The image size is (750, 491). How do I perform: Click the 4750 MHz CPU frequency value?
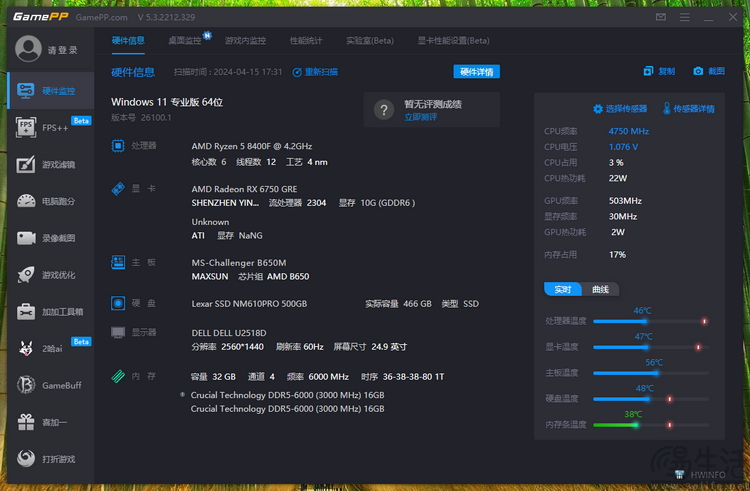pyautogui.click(x=629, y=131)
